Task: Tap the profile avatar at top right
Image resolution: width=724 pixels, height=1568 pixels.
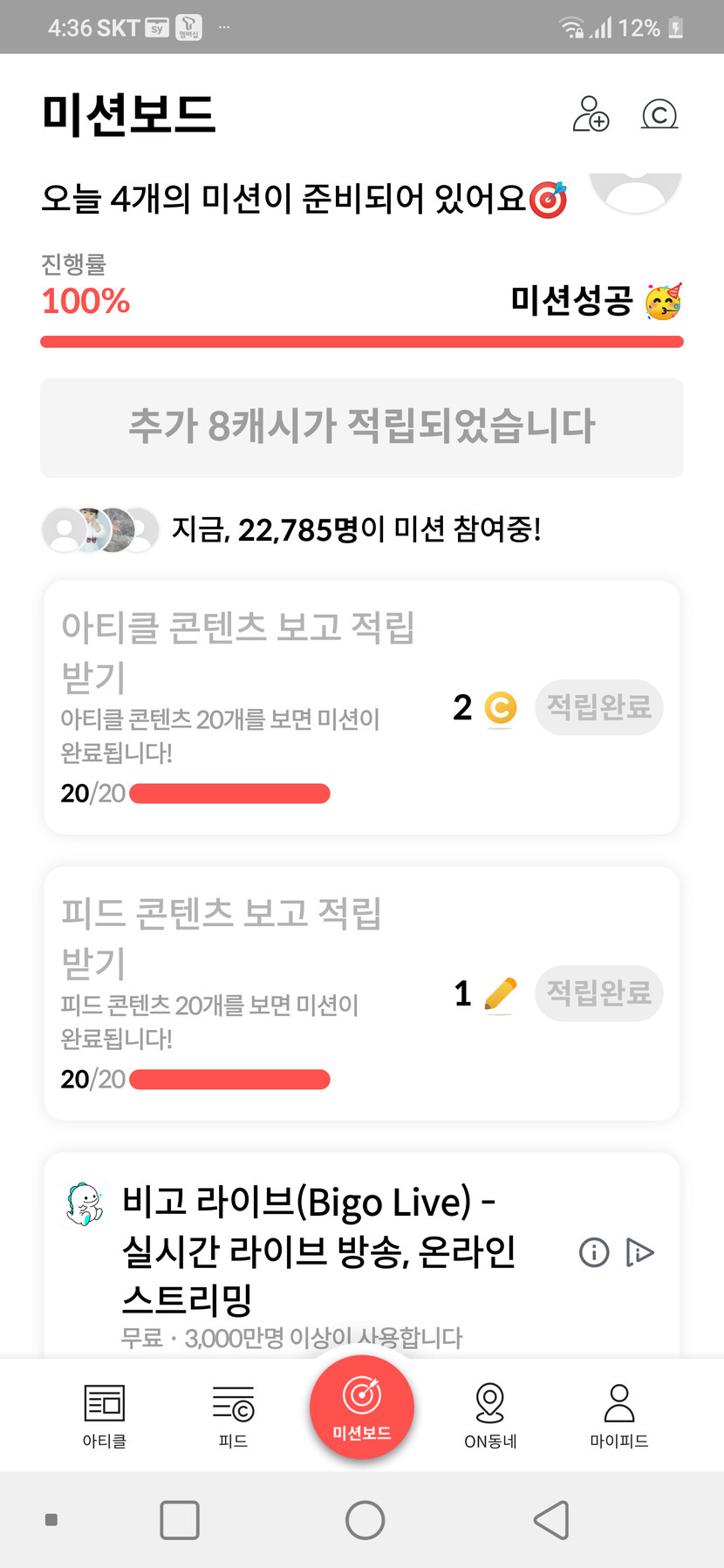Action: coord(636,192)
